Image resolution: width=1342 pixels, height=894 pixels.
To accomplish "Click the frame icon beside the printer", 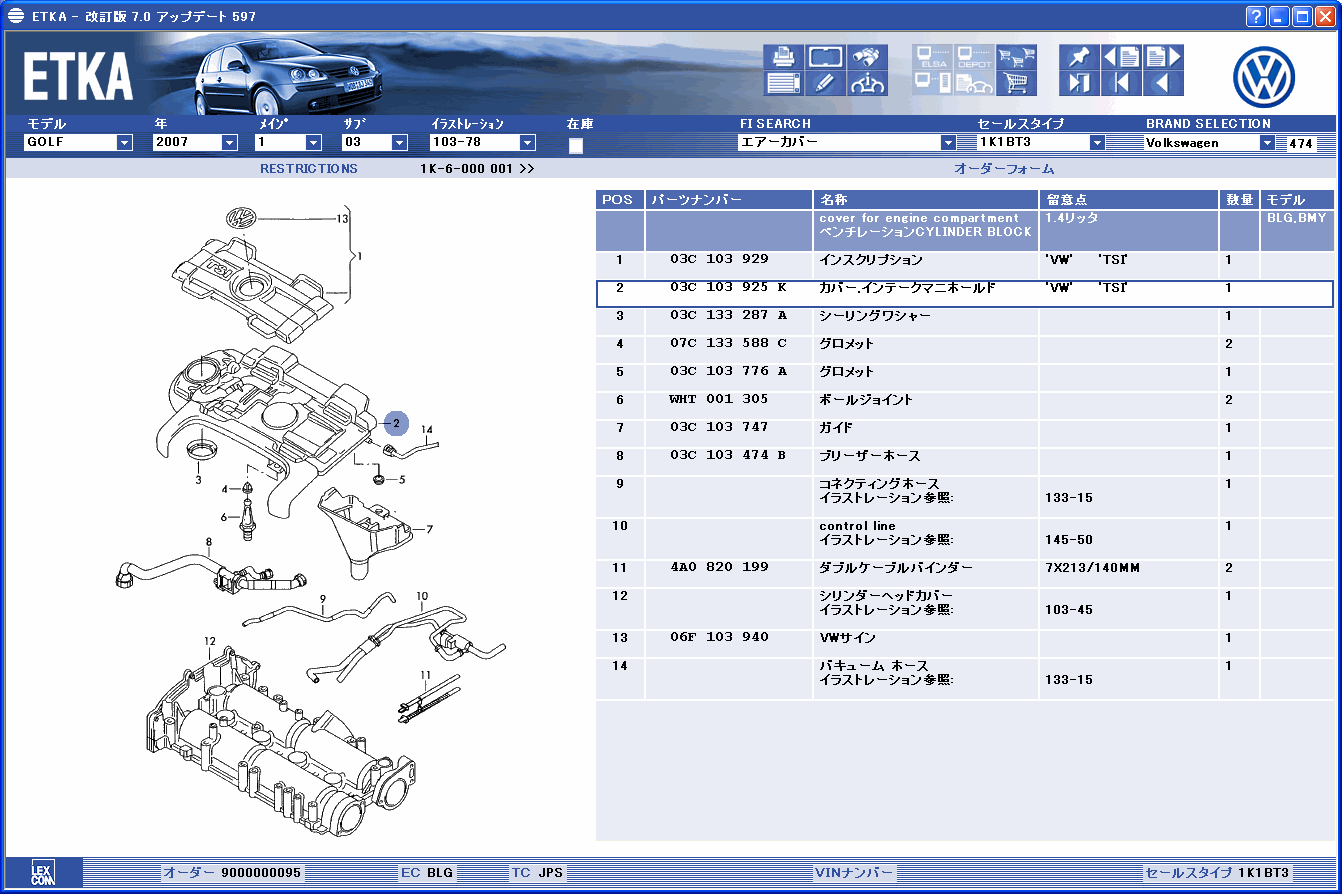I will click(826, 57).
